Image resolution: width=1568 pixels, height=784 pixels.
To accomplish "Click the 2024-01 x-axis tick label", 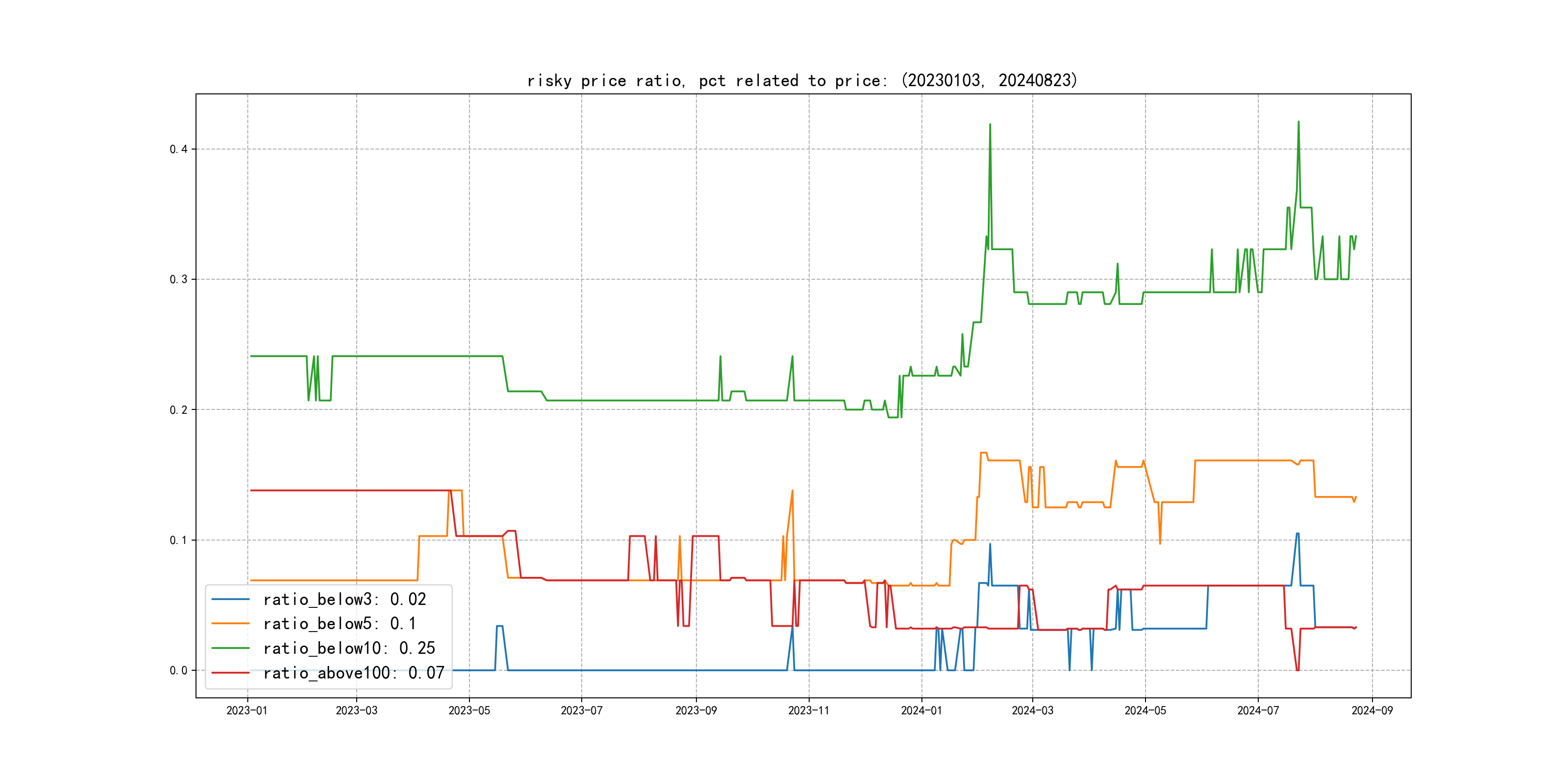I will [921, 711].
